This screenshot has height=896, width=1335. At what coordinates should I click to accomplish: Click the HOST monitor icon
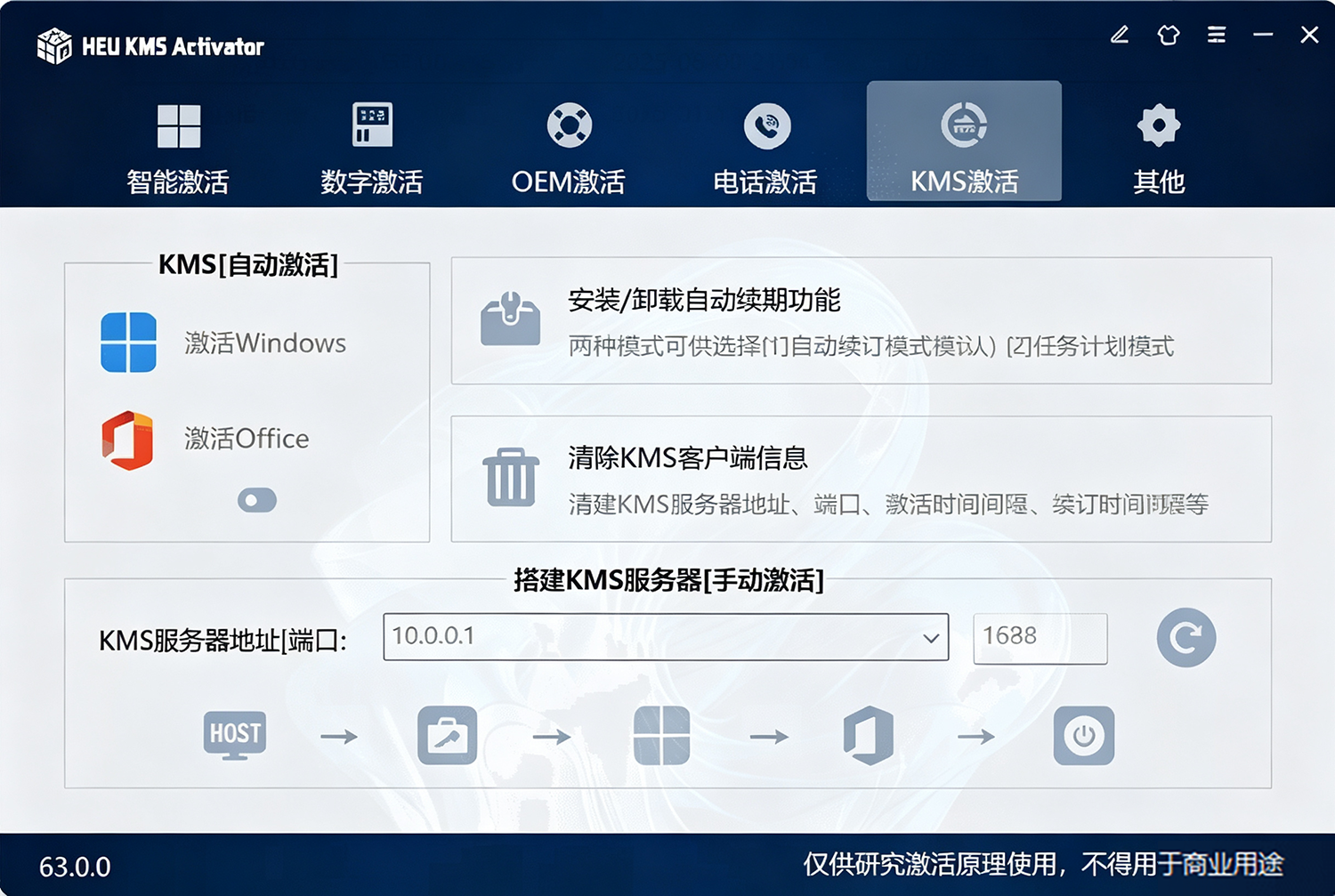tap(235, 735)
